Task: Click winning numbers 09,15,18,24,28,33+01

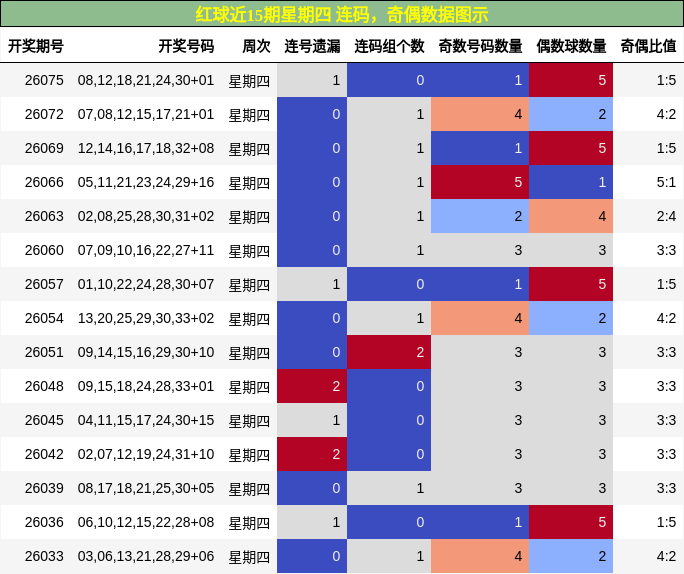Action: [146, 386]
